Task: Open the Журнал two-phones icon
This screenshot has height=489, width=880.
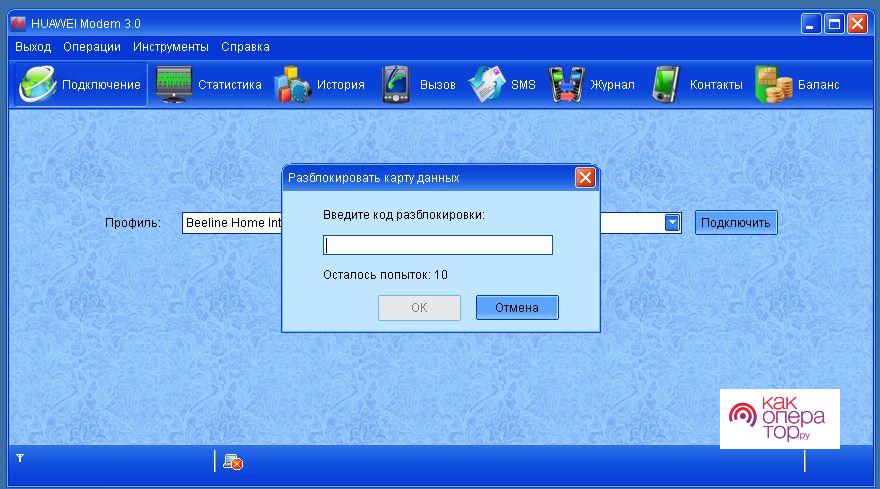Action: coord(566,84)
